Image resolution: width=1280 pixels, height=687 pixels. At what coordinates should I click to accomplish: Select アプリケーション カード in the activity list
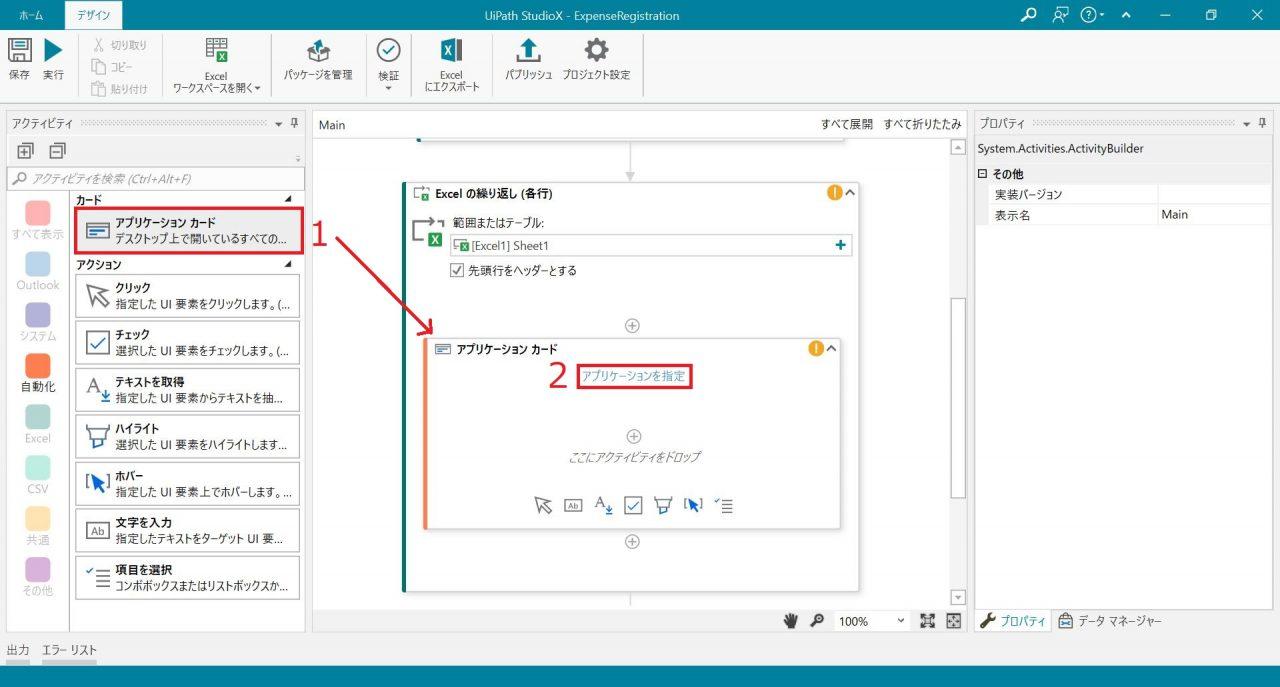[x=188, y=231]
